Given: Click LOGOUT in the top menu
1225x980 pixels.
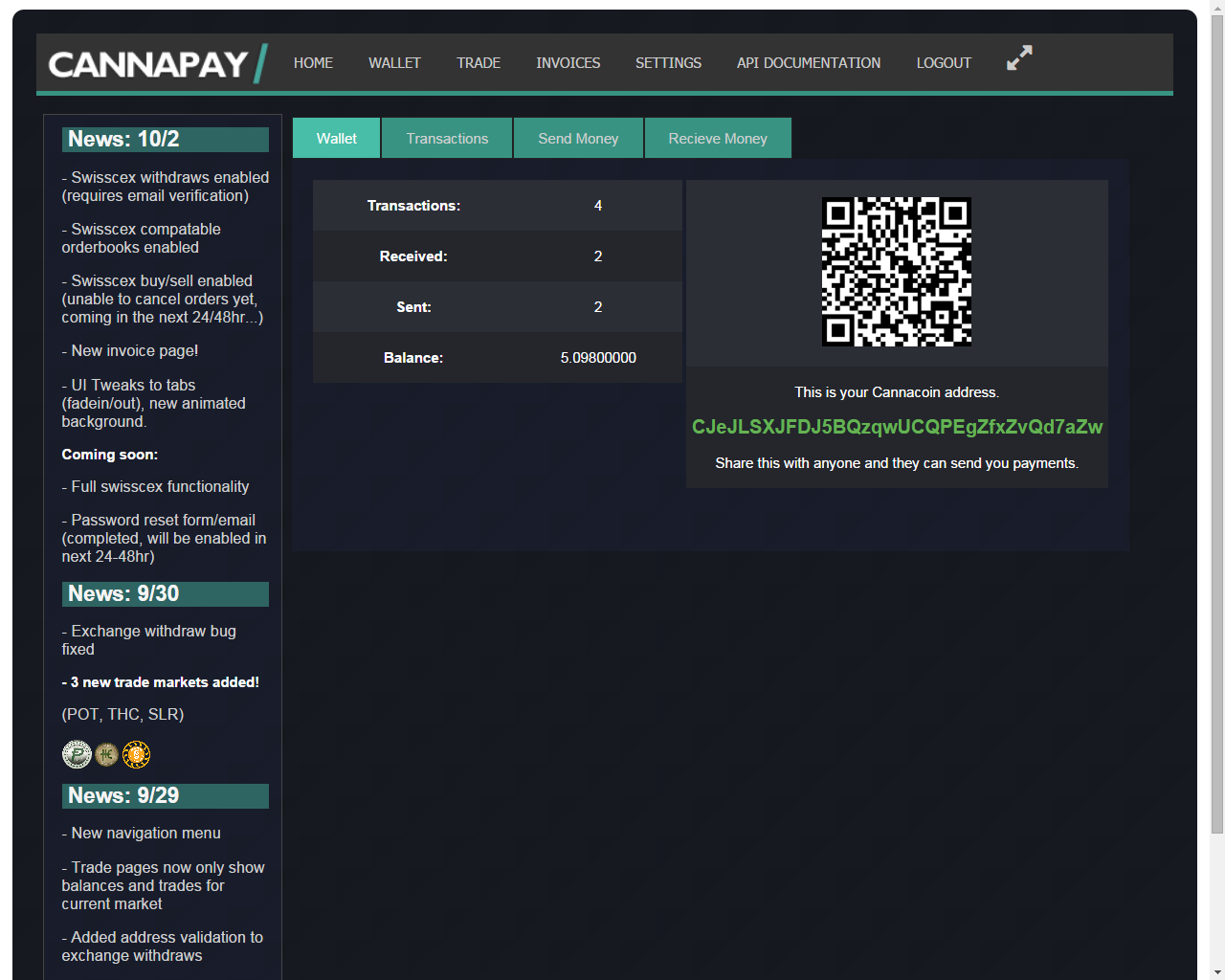Looking at the screenshot, I should 944,63.
